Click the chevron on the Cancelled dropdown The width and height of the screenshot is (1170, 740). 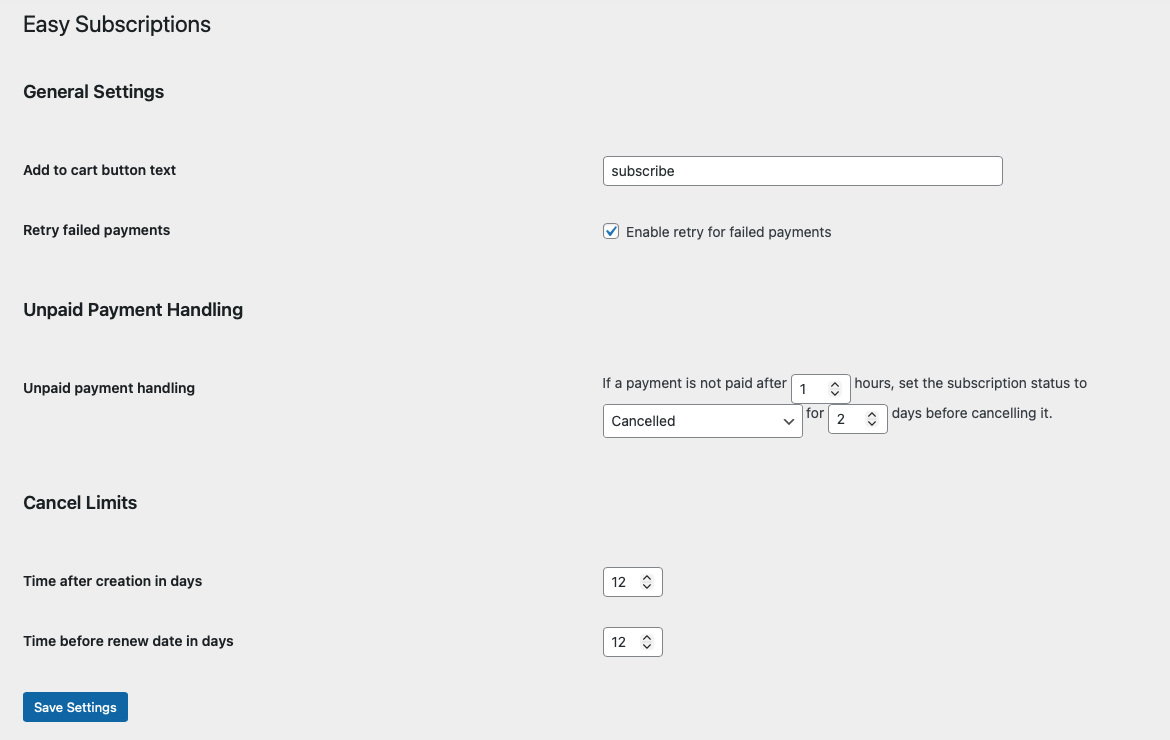[x=789, y=421]
